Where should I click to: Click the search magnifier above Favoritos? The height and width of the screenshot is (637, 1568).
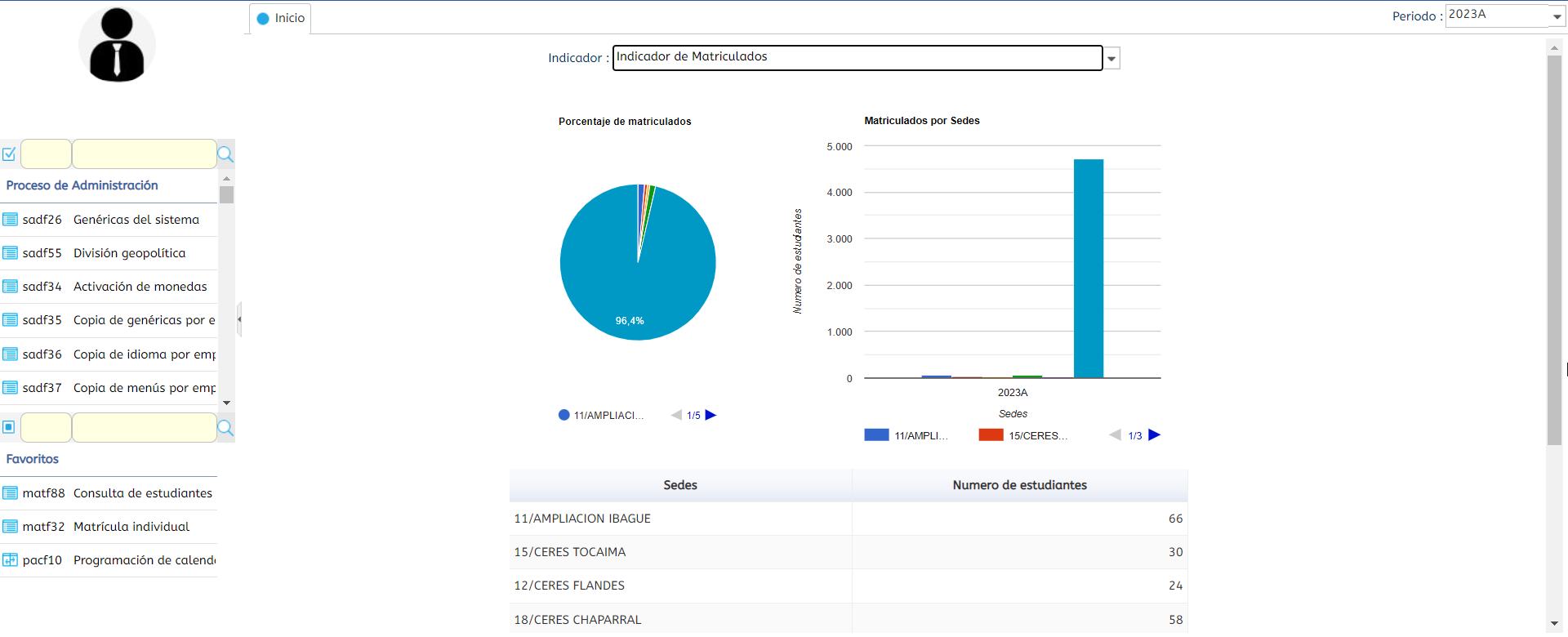(225, 428)
